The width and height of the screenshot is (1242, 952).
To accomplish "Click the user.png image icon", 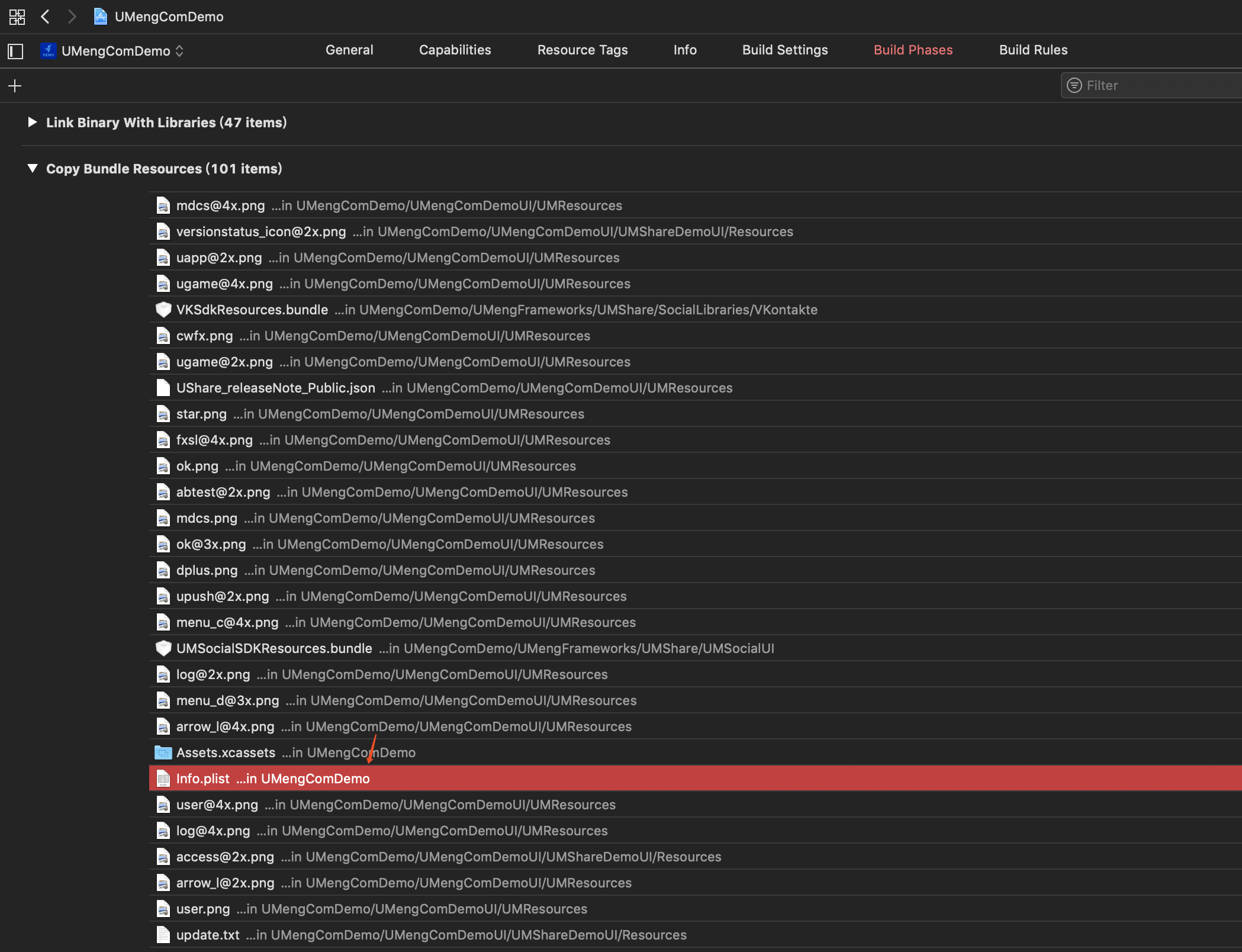I will pos(163,909).
